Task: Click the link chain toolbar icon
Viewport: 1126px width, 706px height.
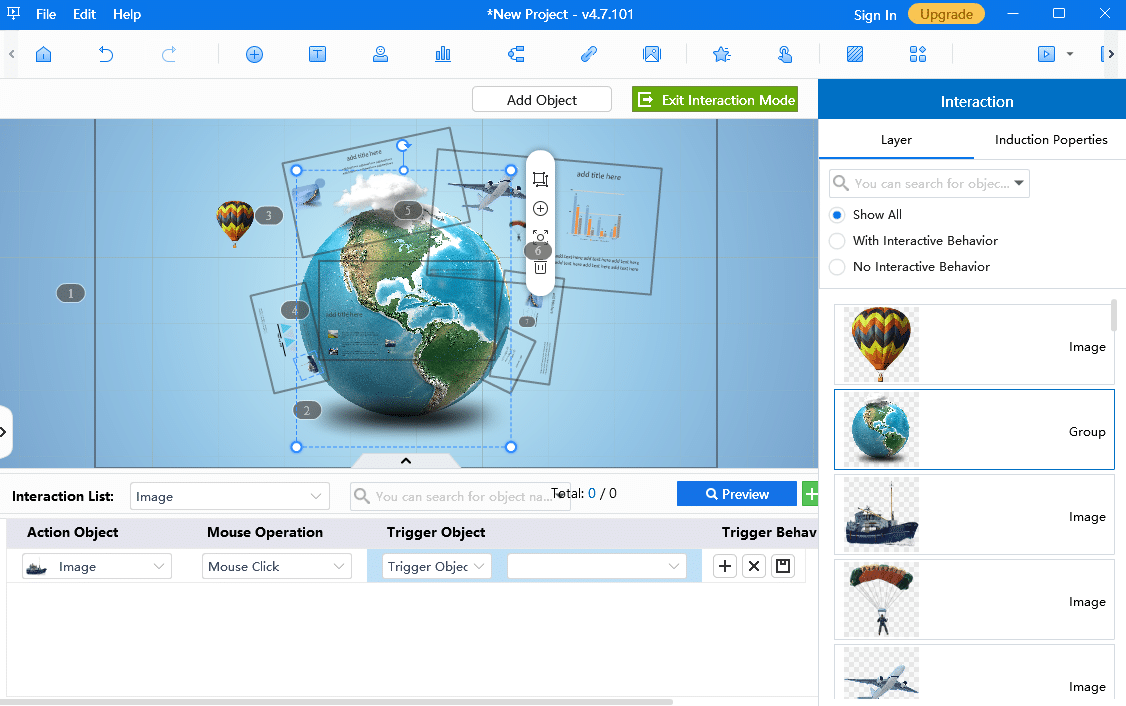Action: 589,55
